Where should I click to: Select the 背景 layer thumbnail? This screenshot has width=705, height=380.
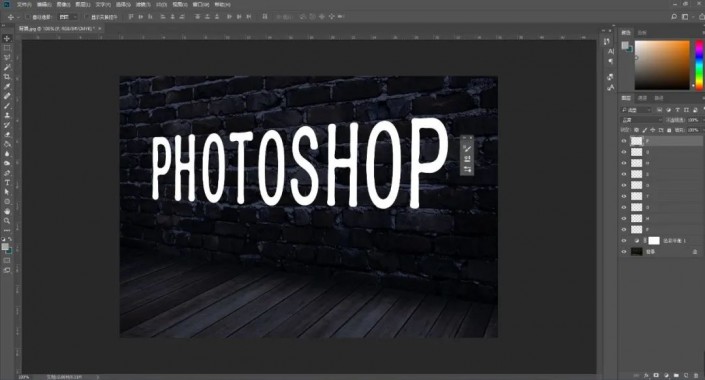636,252
